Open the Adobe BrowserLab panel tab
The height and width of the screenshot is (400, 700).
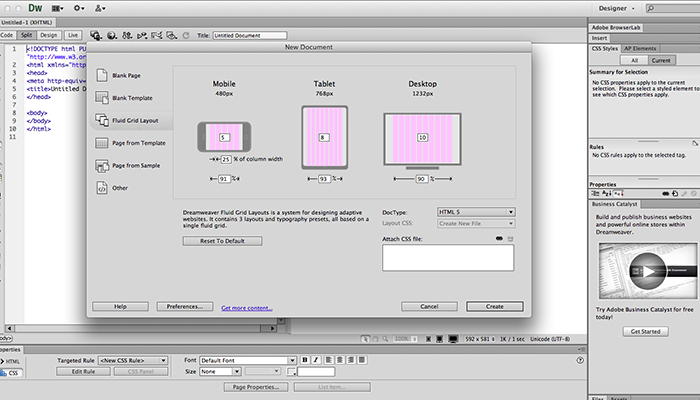point(616,28)
